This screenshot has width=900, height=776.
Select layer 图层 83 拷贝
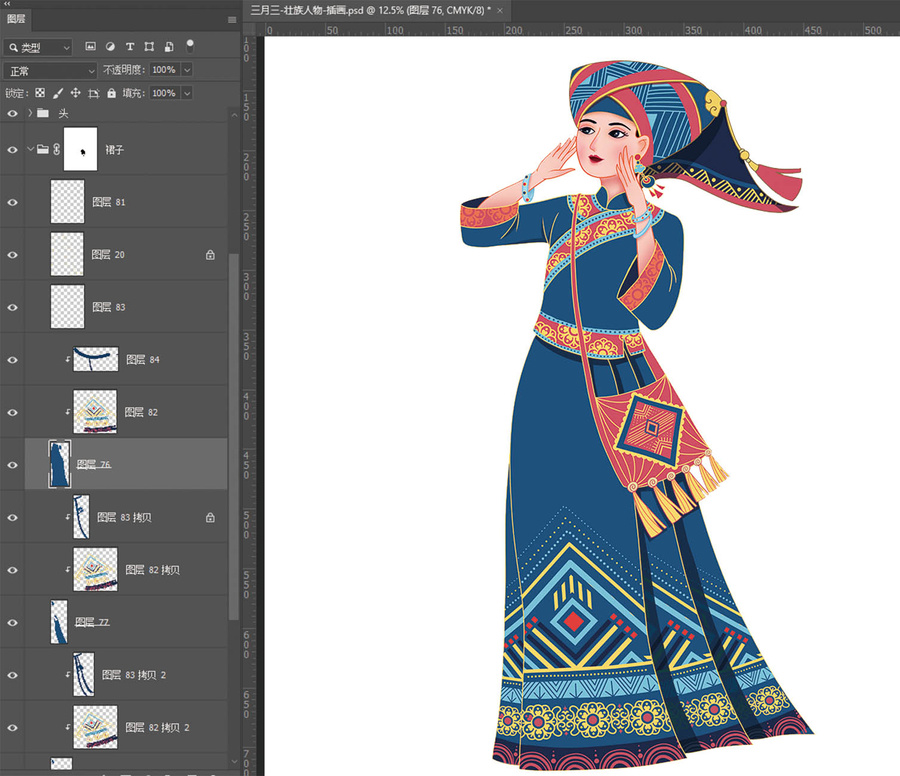click(126, 517)
